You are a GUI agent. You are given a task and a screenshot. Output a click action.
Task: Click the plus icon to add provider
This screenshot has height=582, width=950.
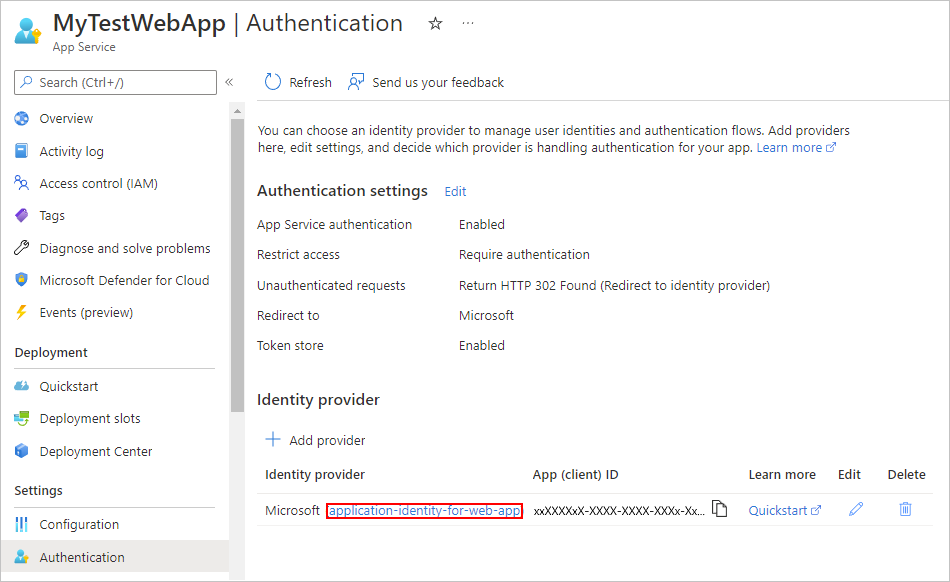(x=273, y=440)
